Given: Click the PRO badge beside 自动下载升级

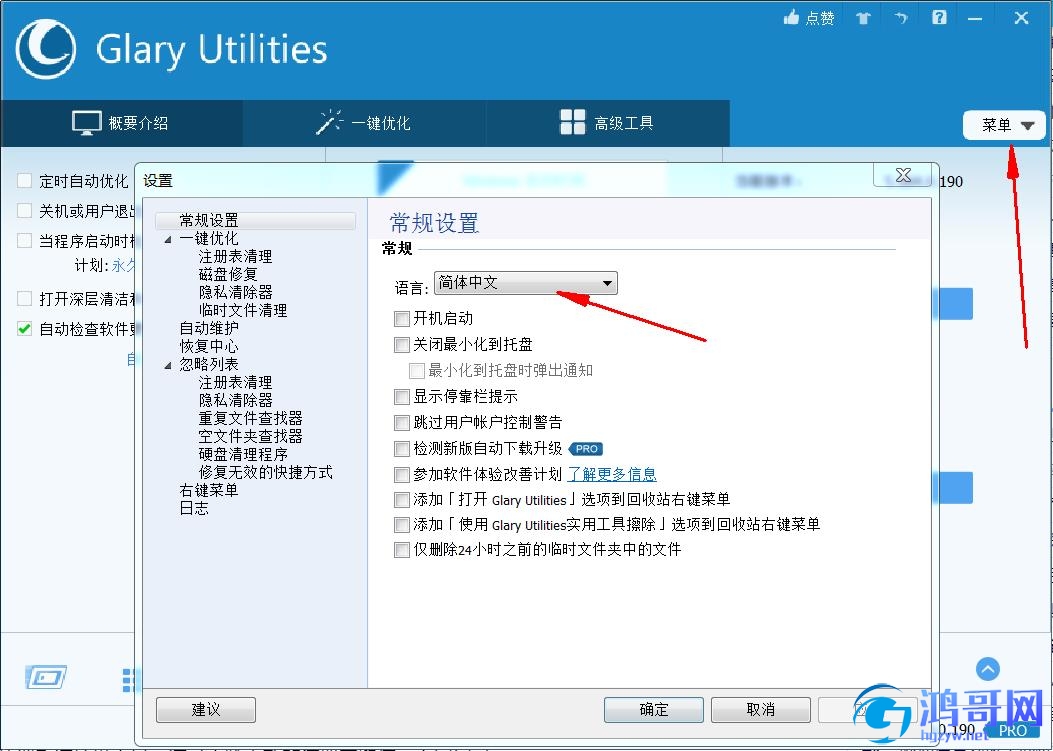Looking at the screenshot, I should [x=586, y=449].
